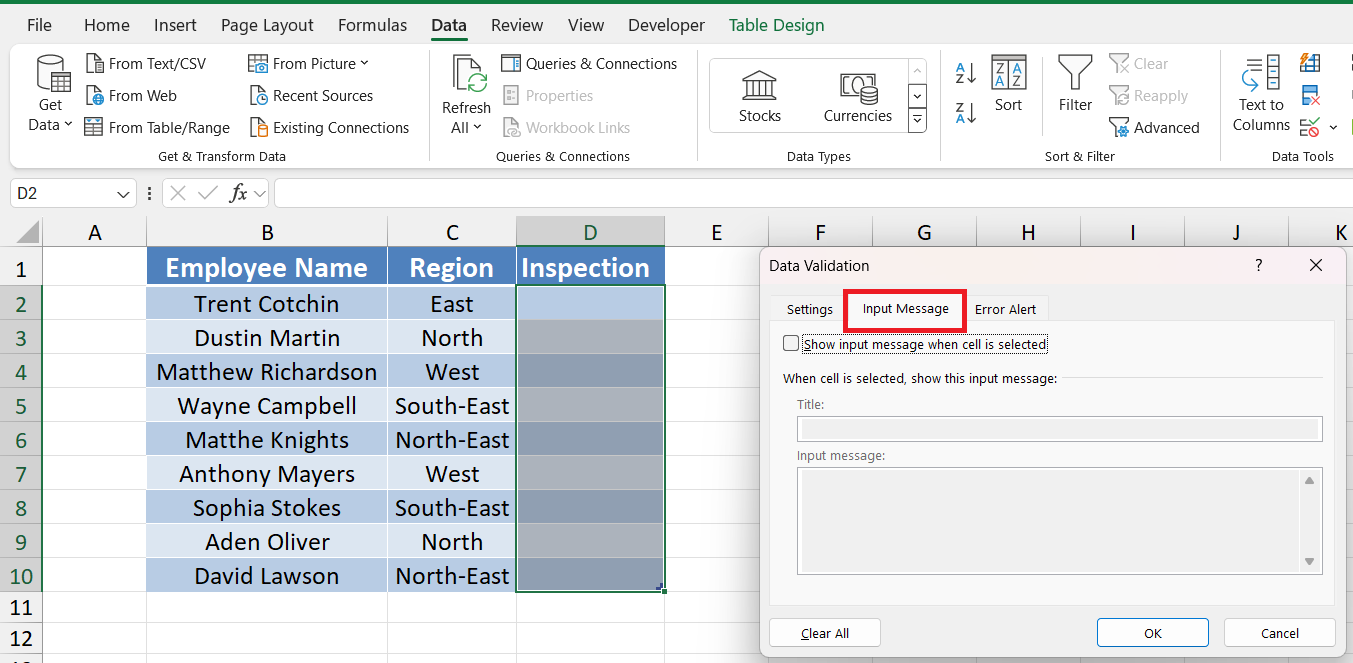
Task: Open the Developer tab
Action: tap(666, 25)
